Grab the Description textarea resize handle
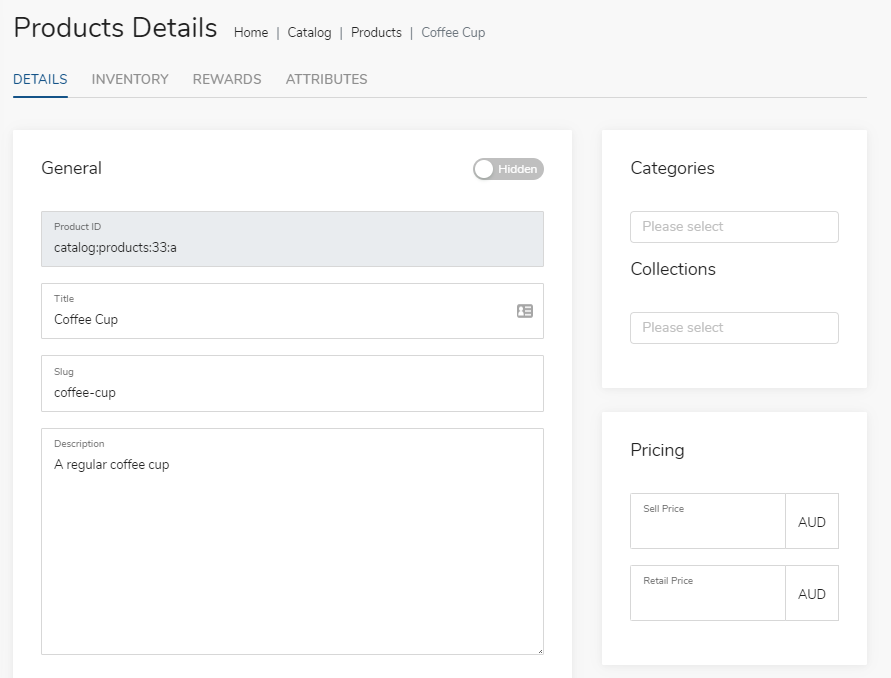 pyautogui.click(x=540, y=651)
